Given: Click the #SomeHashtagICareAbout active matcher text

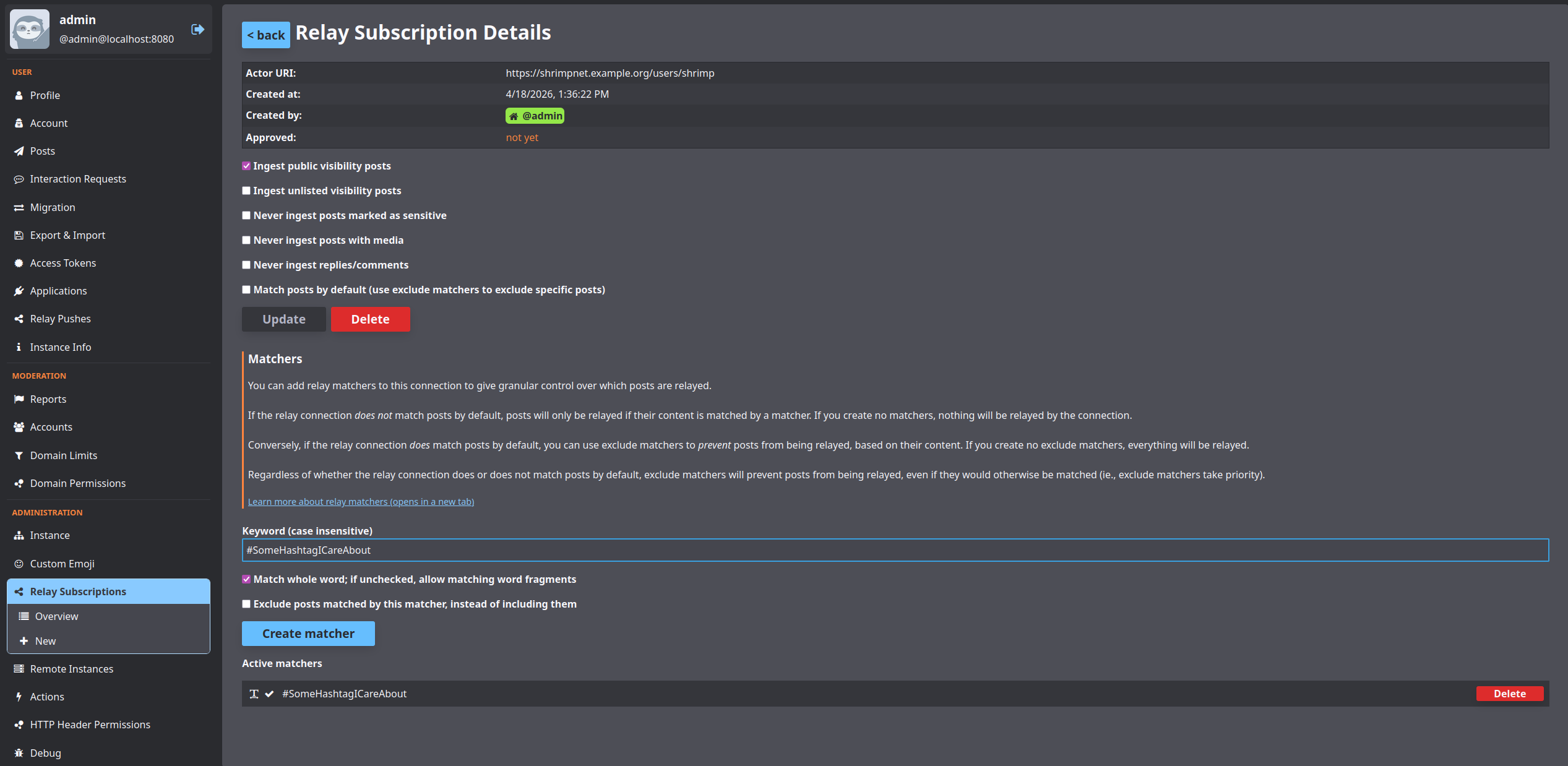Looking at the screenshot, I should (x=345, y=694).
